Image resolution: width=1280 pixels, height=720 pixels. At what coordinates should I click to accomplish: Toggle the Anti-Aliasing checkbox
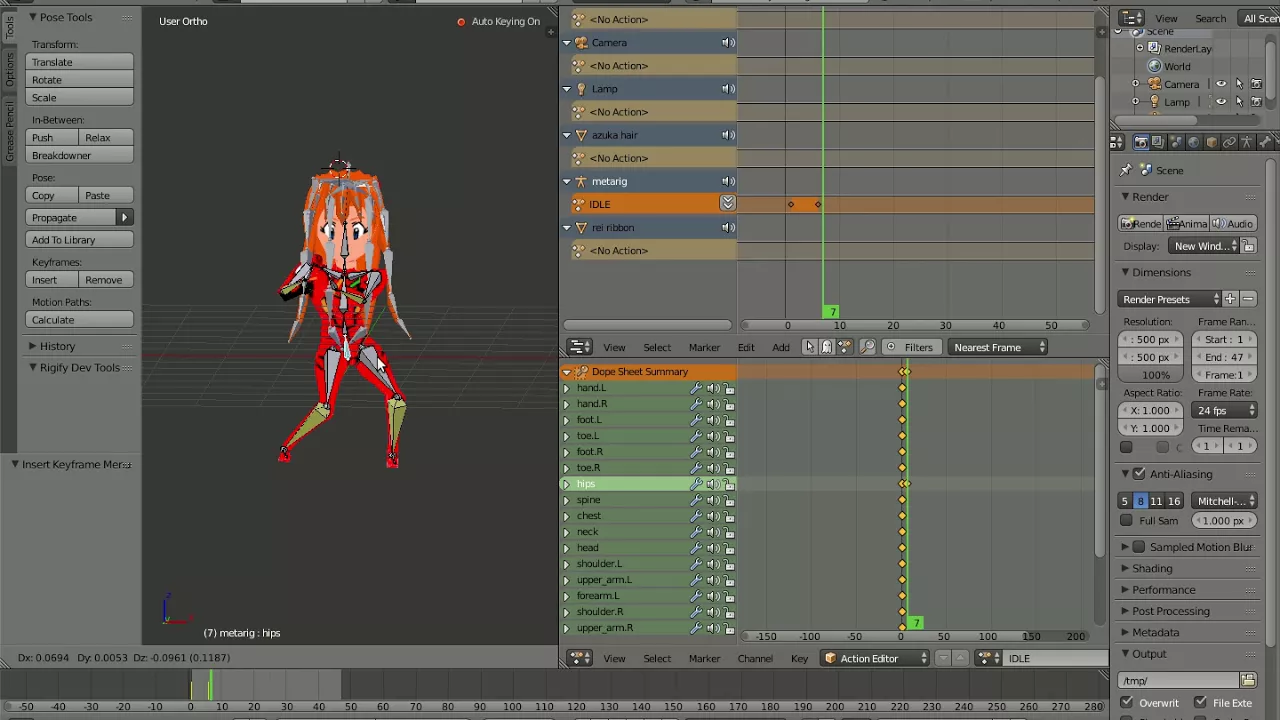tap(1139, 474)
